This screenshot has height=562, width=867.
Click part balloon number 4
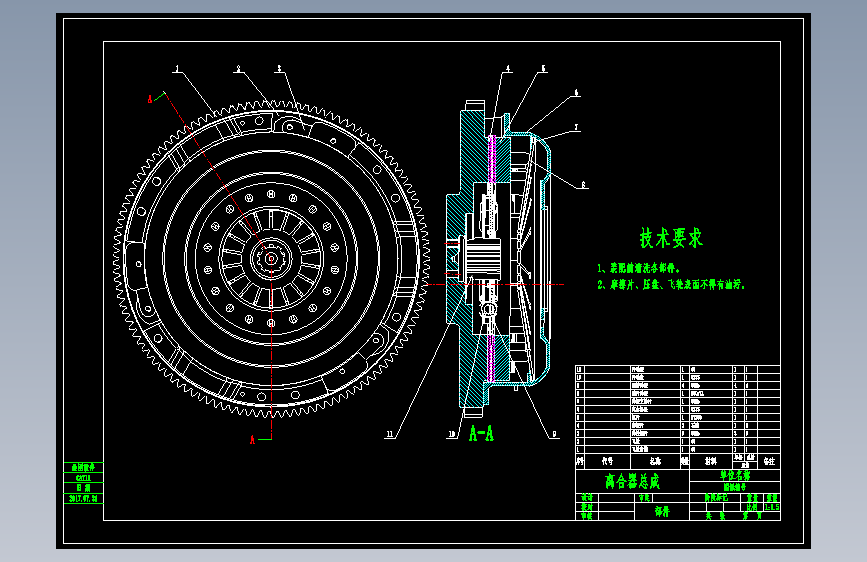[508, 69]
